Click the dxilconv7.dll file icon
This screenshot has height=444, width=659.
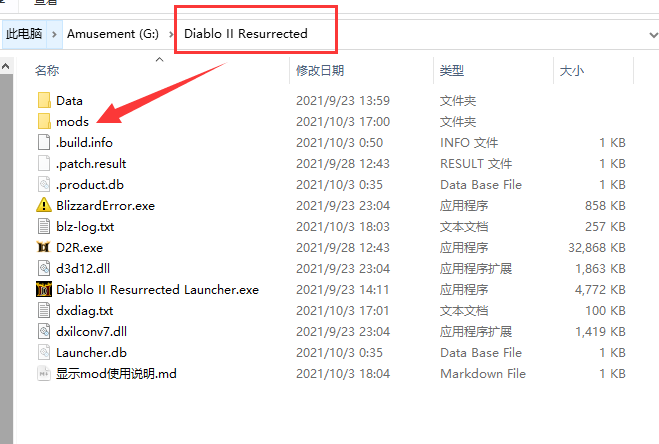click(44, 332)
